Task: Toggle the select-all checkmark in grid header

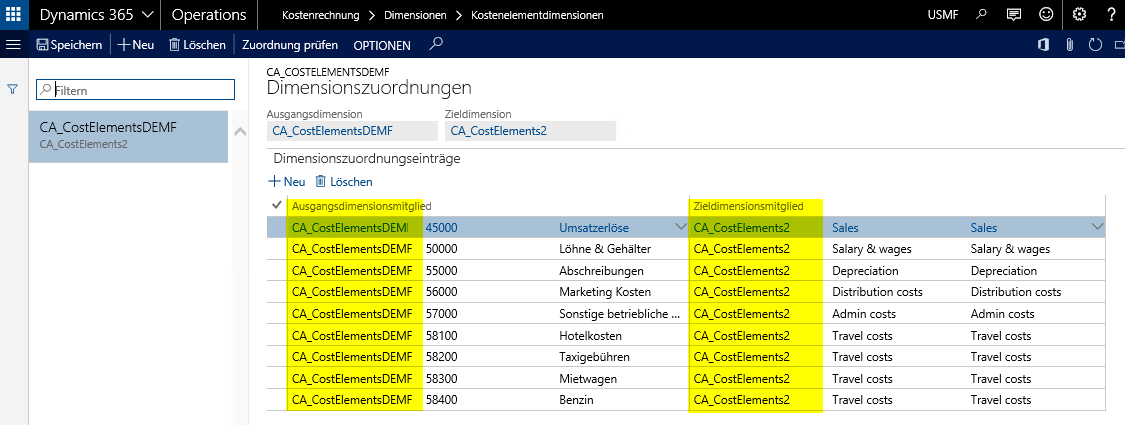Action: click(277, 205)
